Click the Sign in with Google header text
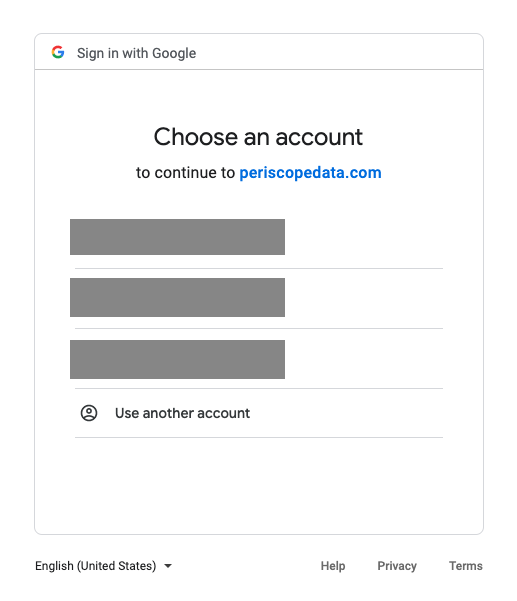517x601 pixels. pos(136,53)
